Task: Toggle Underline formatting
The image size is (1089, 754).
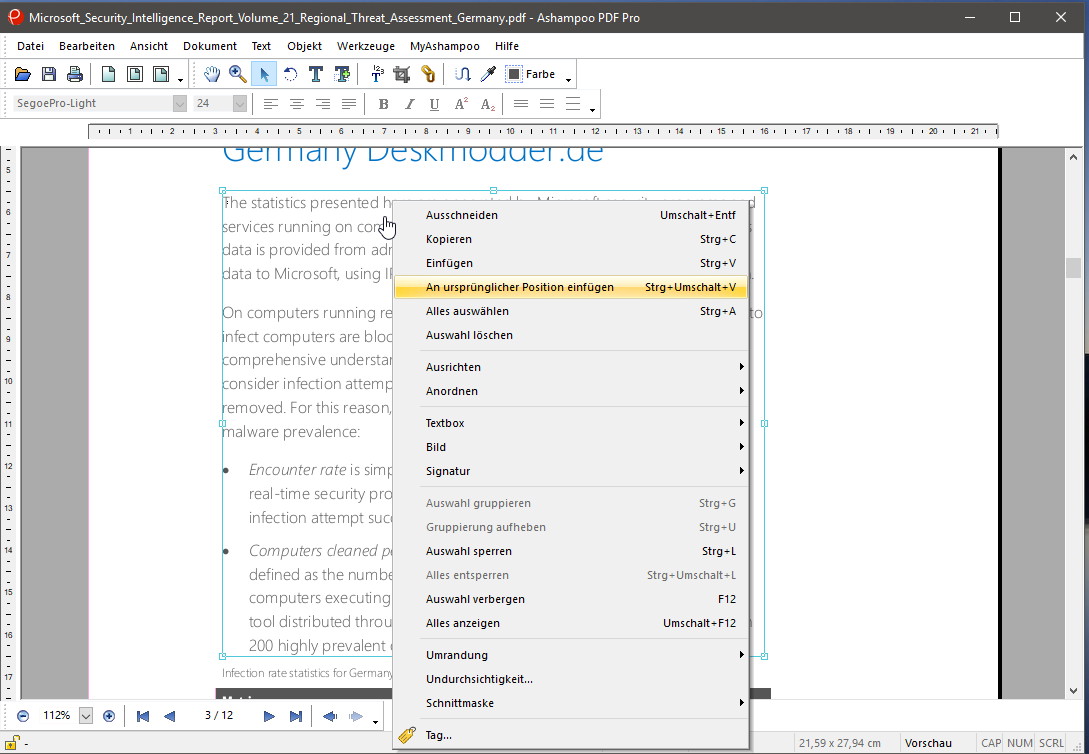Action: click(435, 104)
